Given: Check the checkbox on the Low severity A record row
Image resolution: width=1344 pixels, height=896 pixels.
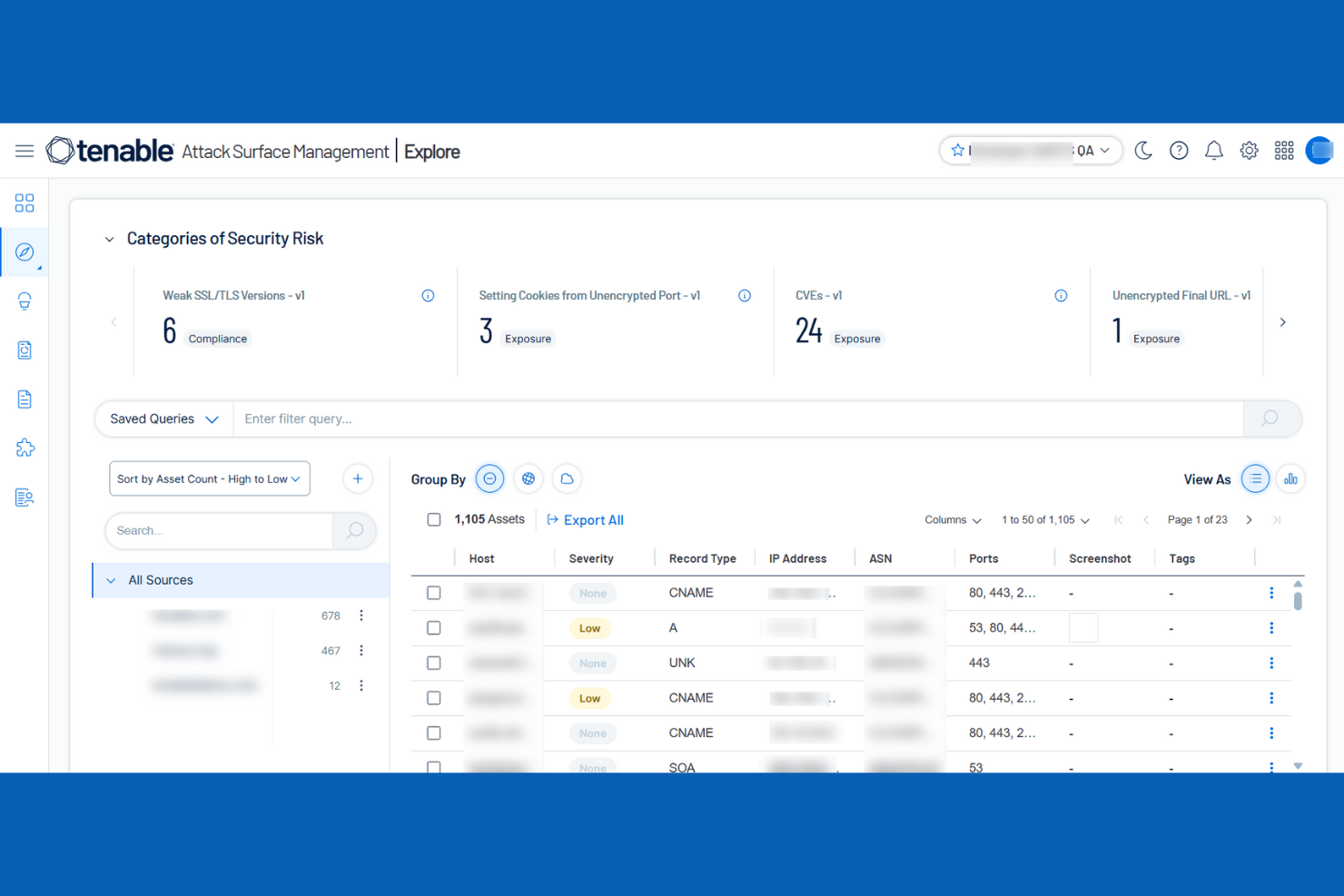Looking at the screenshot, I should point(434,627).
